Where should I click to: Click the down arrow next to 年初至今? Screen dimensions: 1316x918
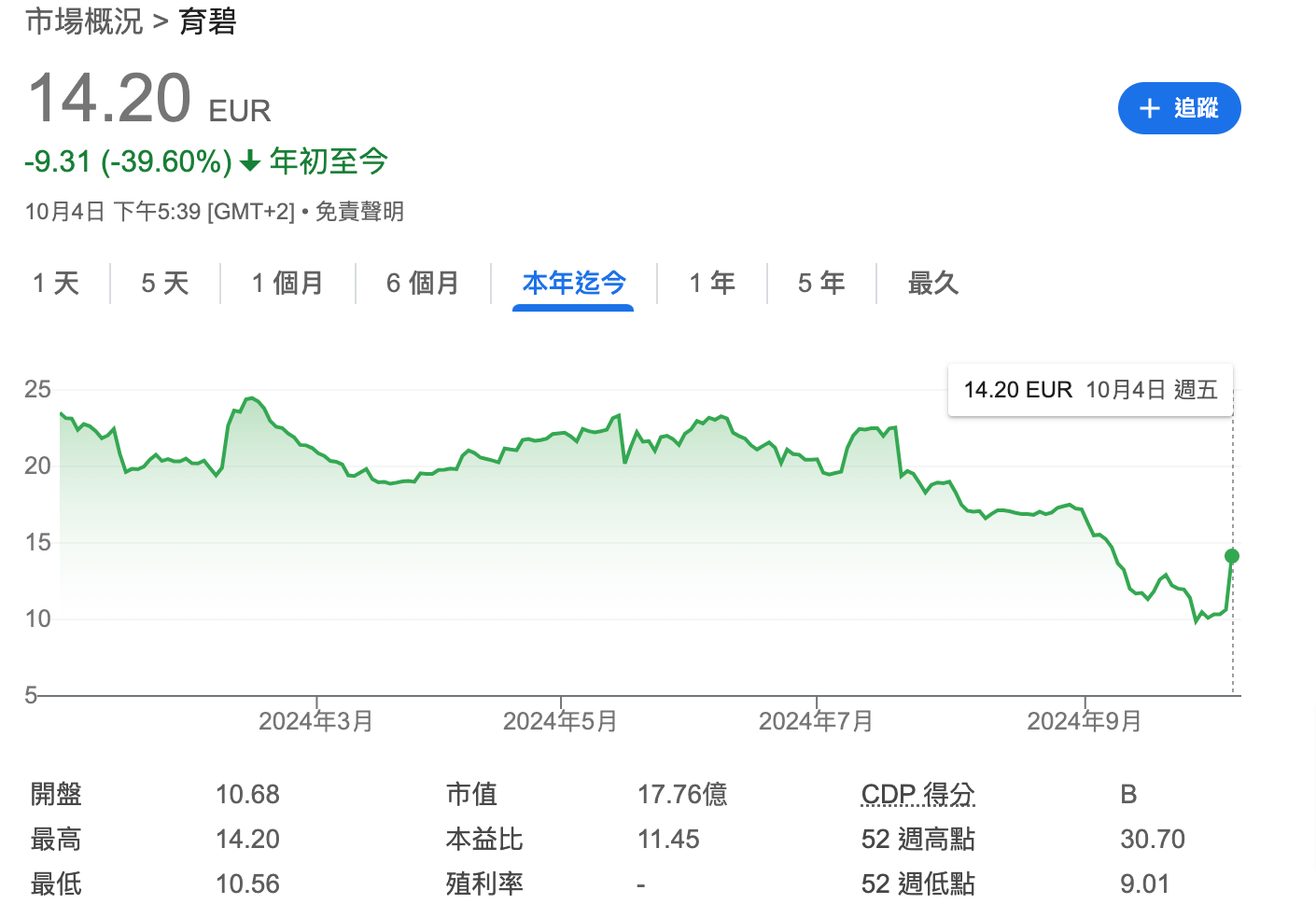[249, 162]
